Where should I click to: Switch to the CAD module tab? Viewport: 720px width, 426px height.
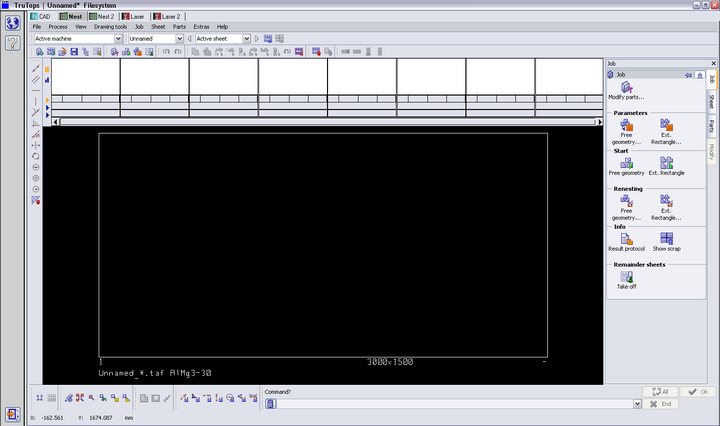[x=40, y=17]
